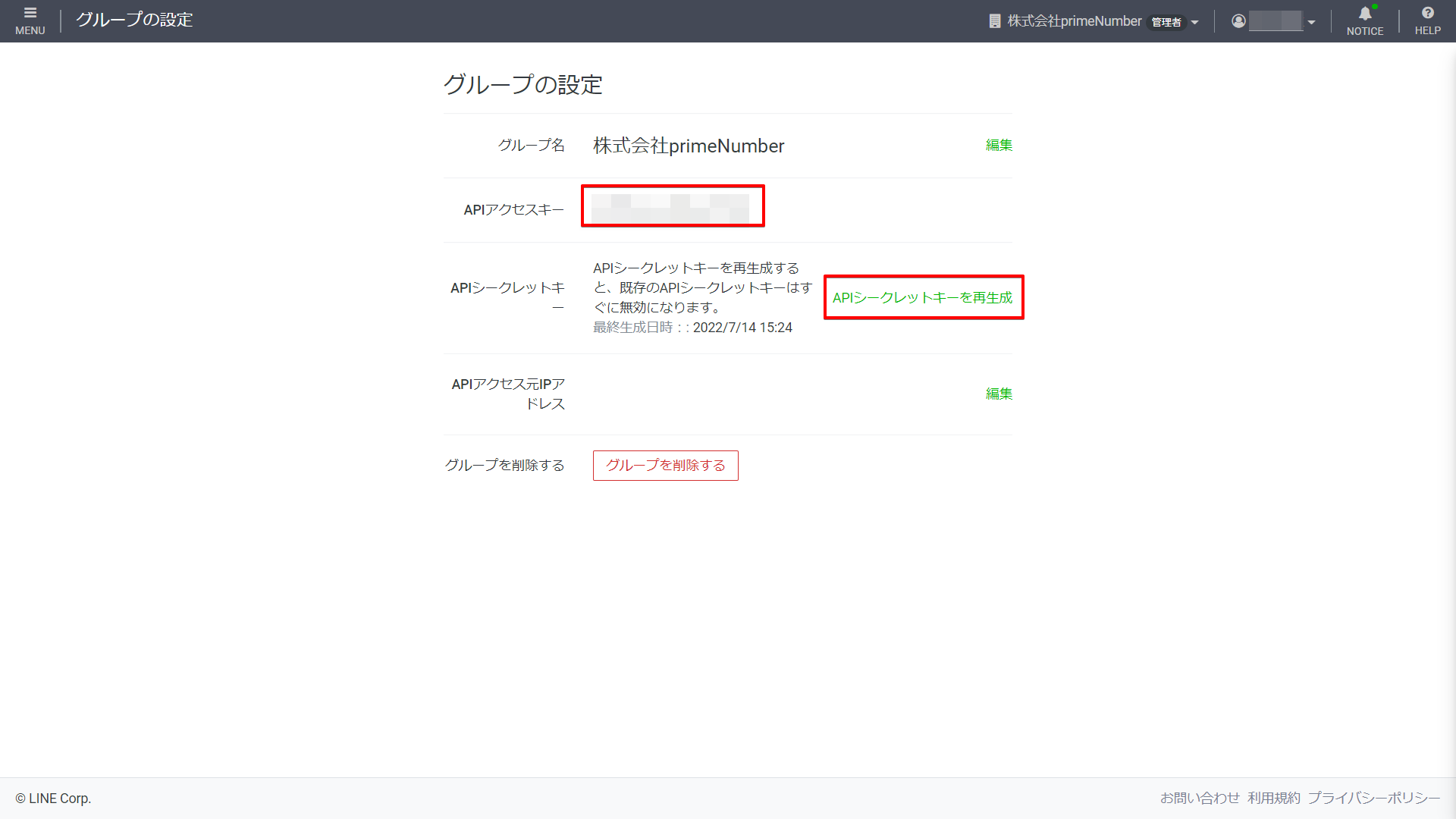Click 編集 link for APIアクセス元IPアドレス
1456x819 pixels.
pyautogui.click(x=999, y=394)
